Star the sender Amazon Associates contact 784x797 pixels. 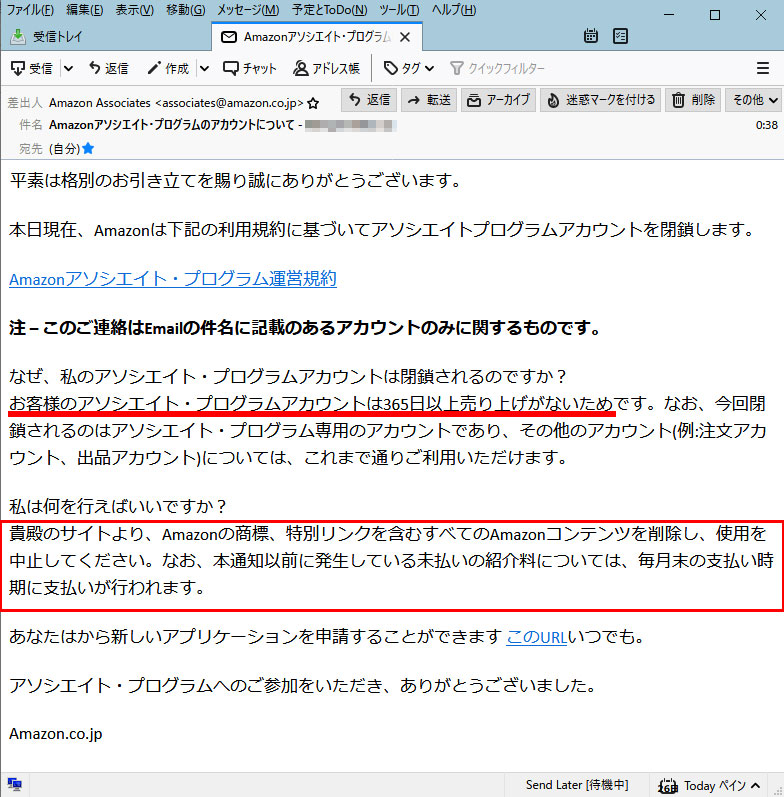313,103
